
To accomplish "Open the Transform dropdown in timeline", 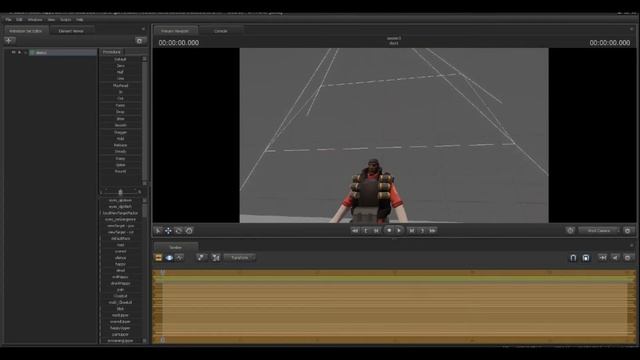I will [240, 258].
